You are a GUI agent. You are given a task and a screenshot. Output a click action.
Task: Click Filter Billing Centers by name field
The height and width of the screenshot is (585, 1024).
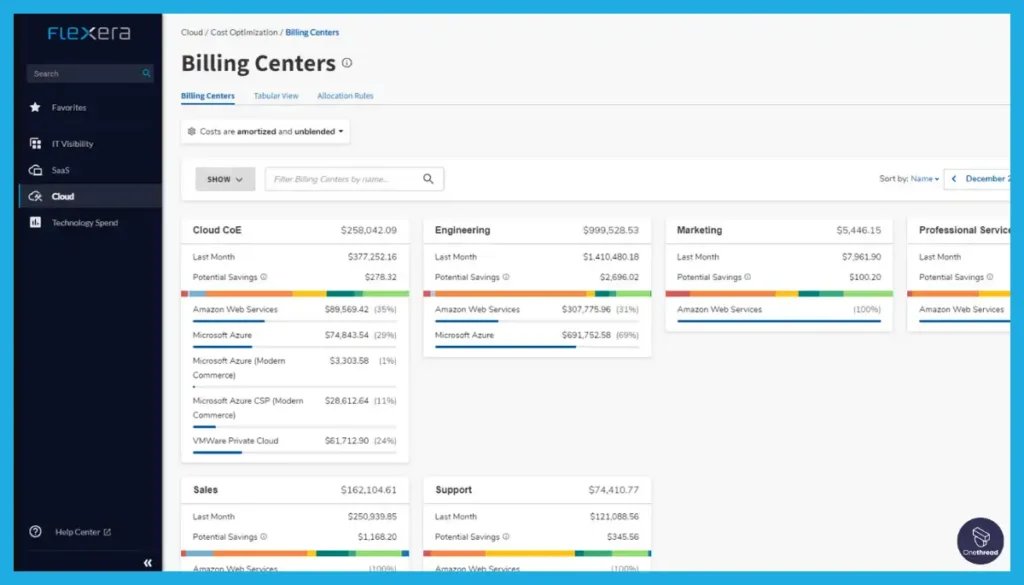(355, 179)
